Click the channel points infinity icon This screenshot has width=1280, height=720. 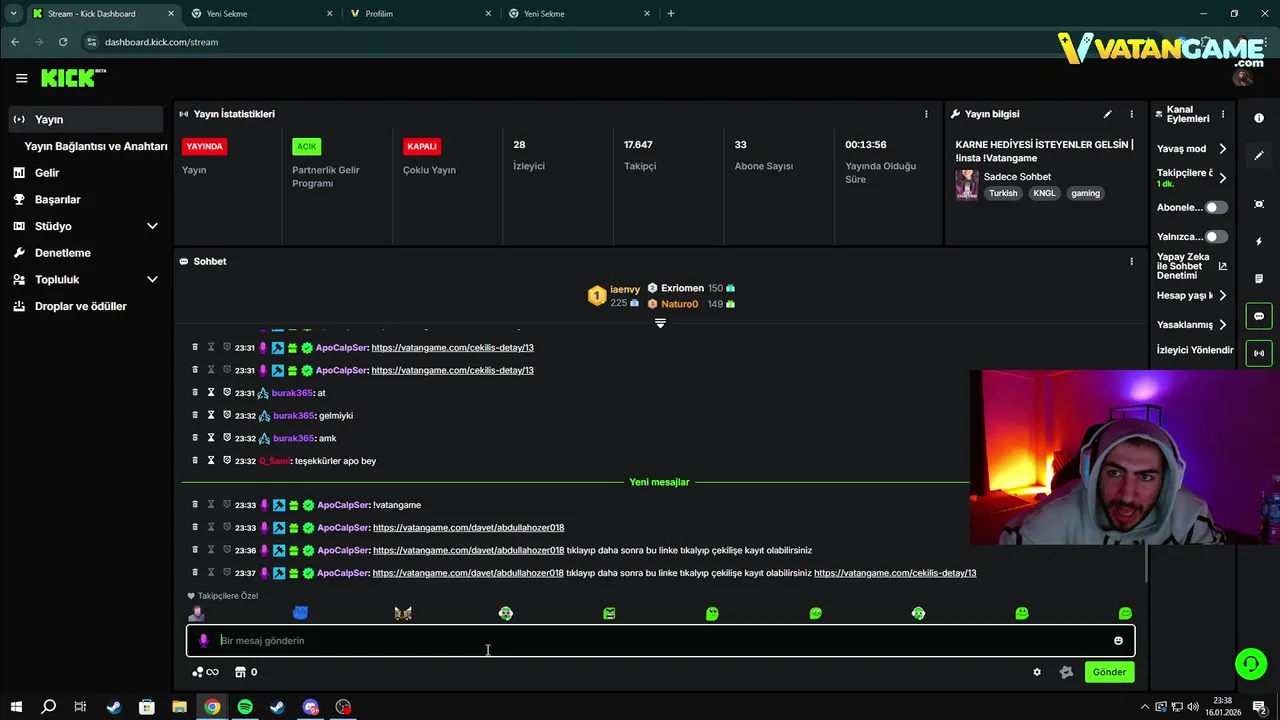click(x=205, y=672)
